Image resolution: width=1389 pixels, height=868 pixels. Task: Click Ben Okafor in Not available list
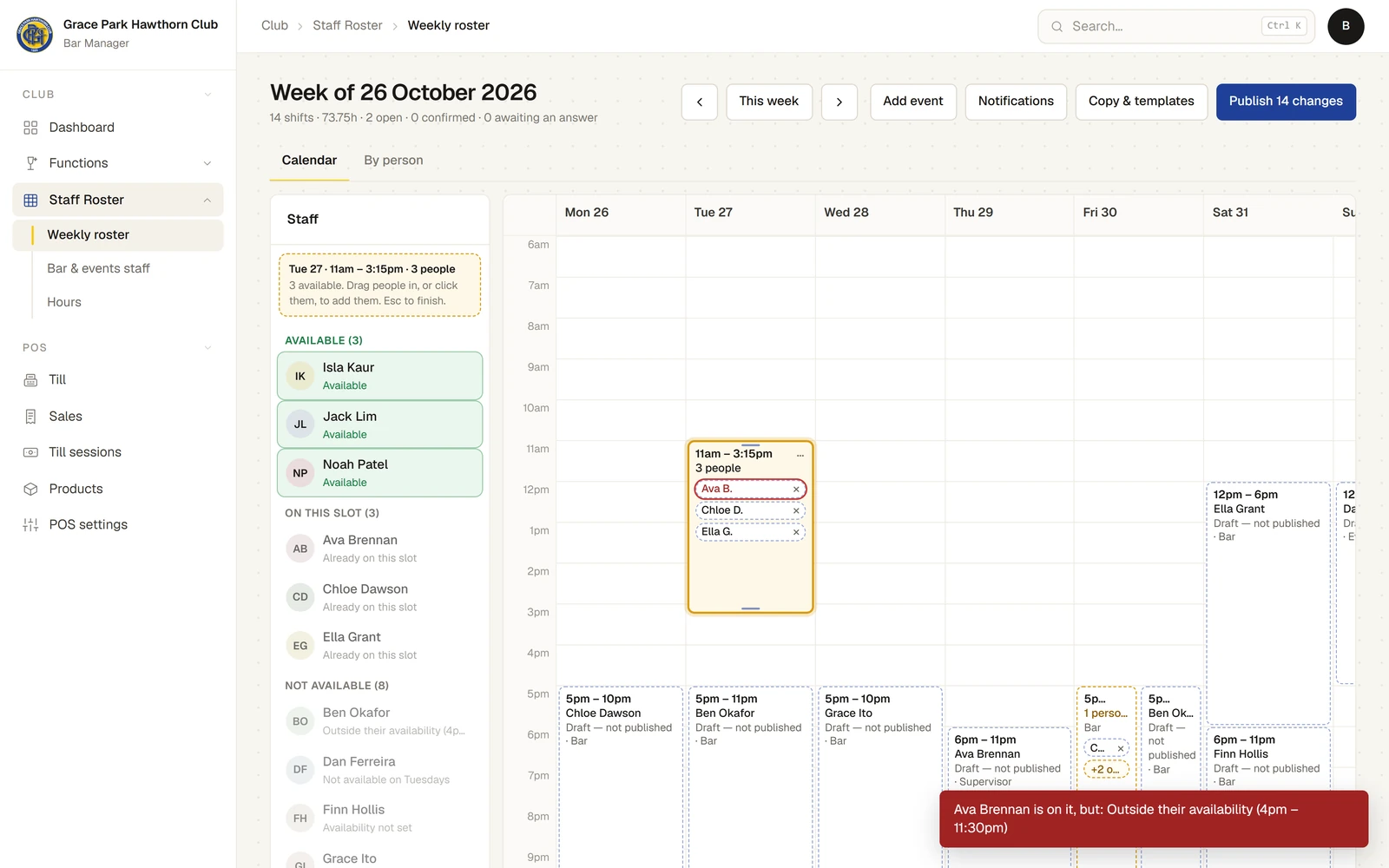(x=379, y=721)
